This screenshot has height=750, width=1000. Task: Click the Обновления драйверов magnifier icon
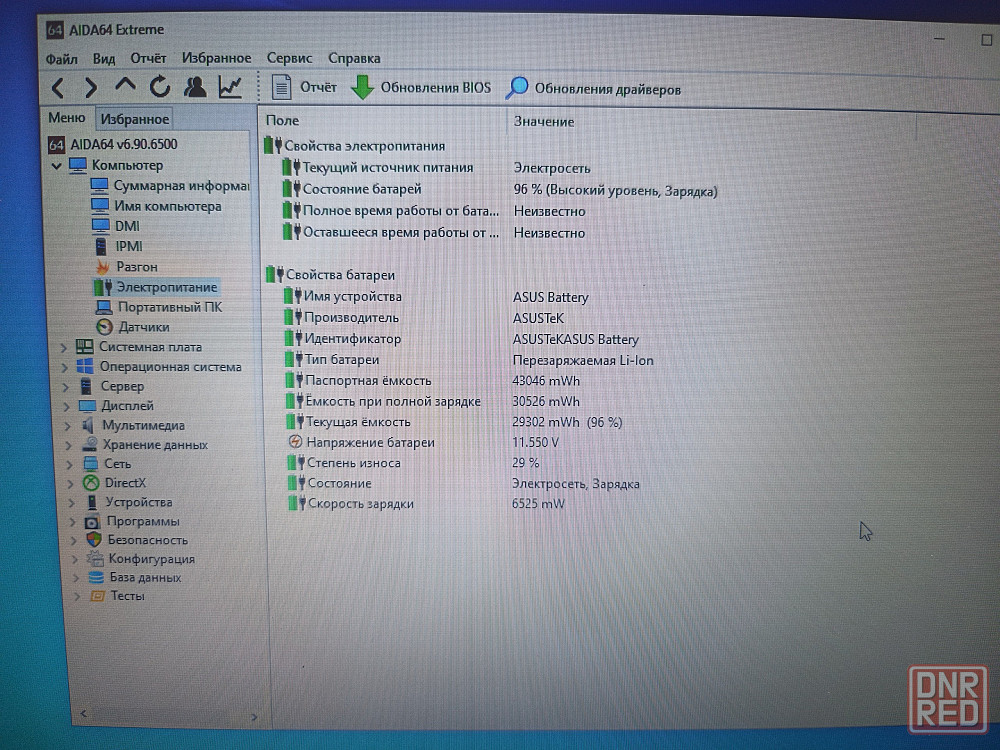tap(517, 88)
